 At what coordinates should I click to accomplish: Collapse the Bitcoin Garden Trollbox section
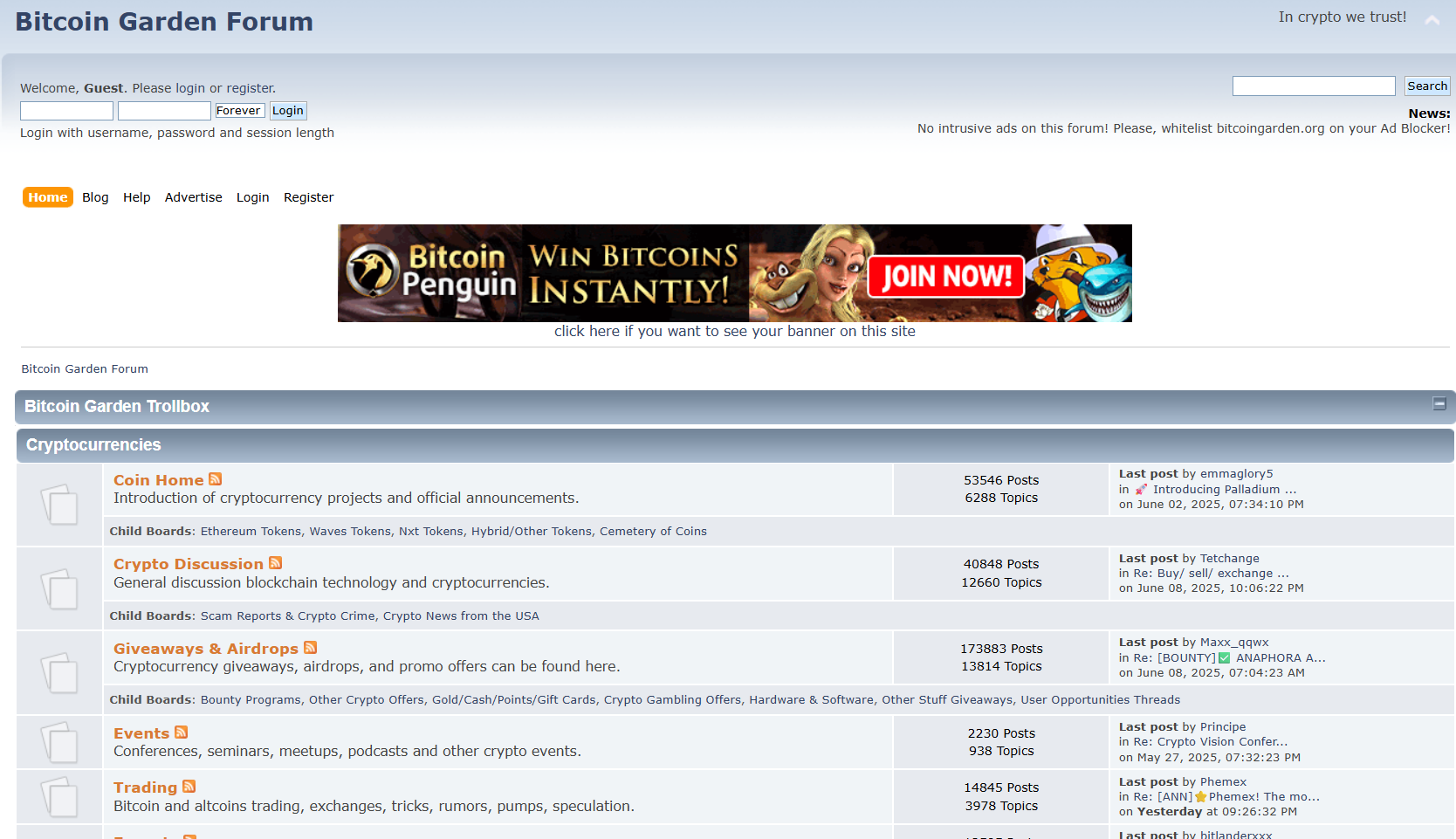[x=1439, y=403]
